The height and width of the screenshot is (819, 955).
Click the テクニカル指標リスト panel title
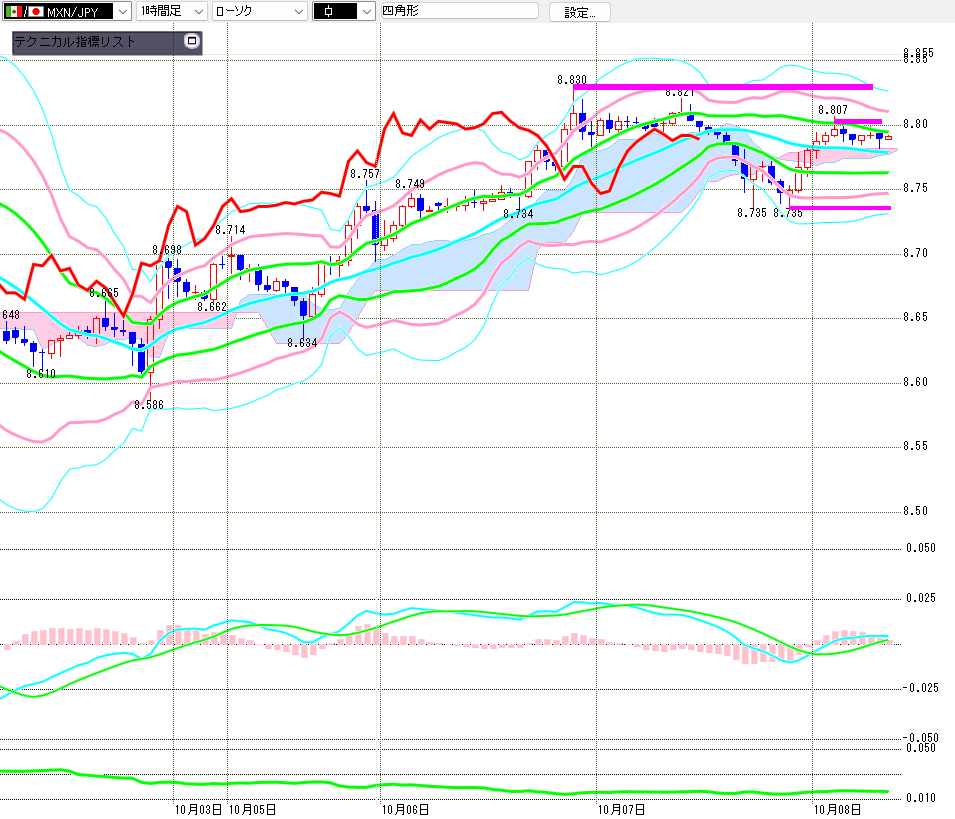point(74,42)
